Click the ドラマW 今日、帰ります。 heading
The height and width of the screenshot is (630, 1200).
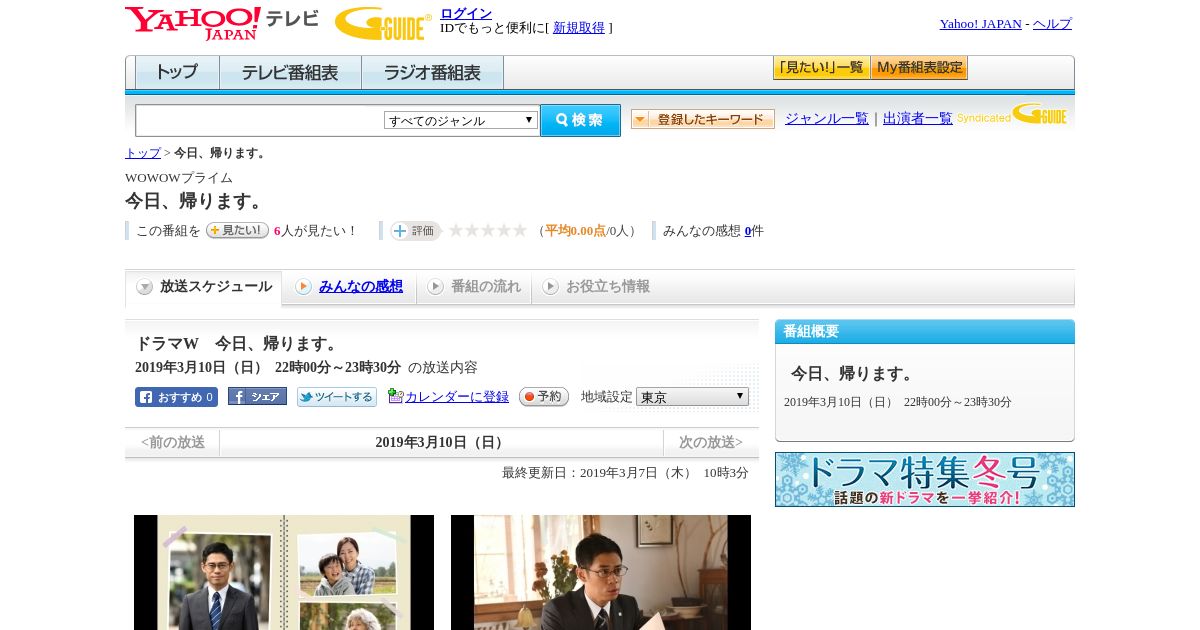point(238,344)
